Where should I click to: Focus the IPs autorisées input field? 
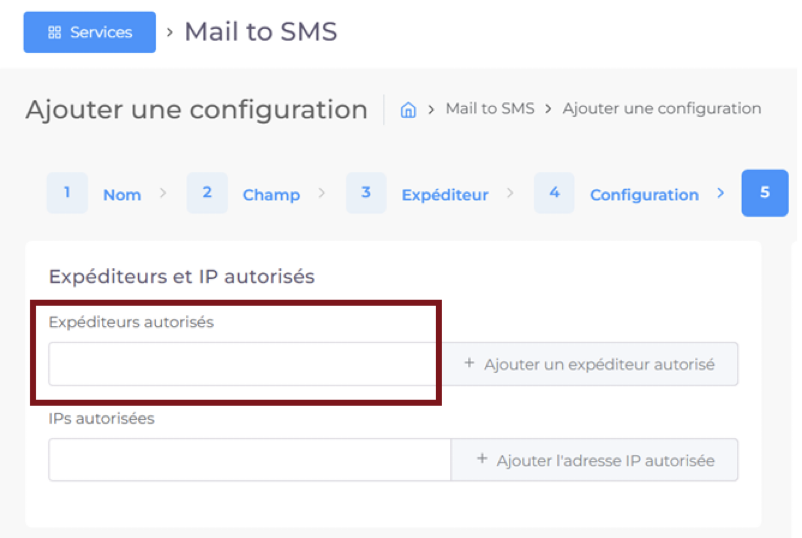tap(250, 460)
